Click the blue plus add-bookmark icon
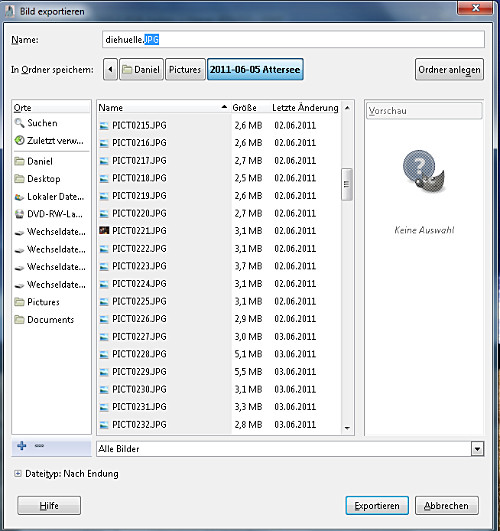500x531 pixels. [22, 446]
